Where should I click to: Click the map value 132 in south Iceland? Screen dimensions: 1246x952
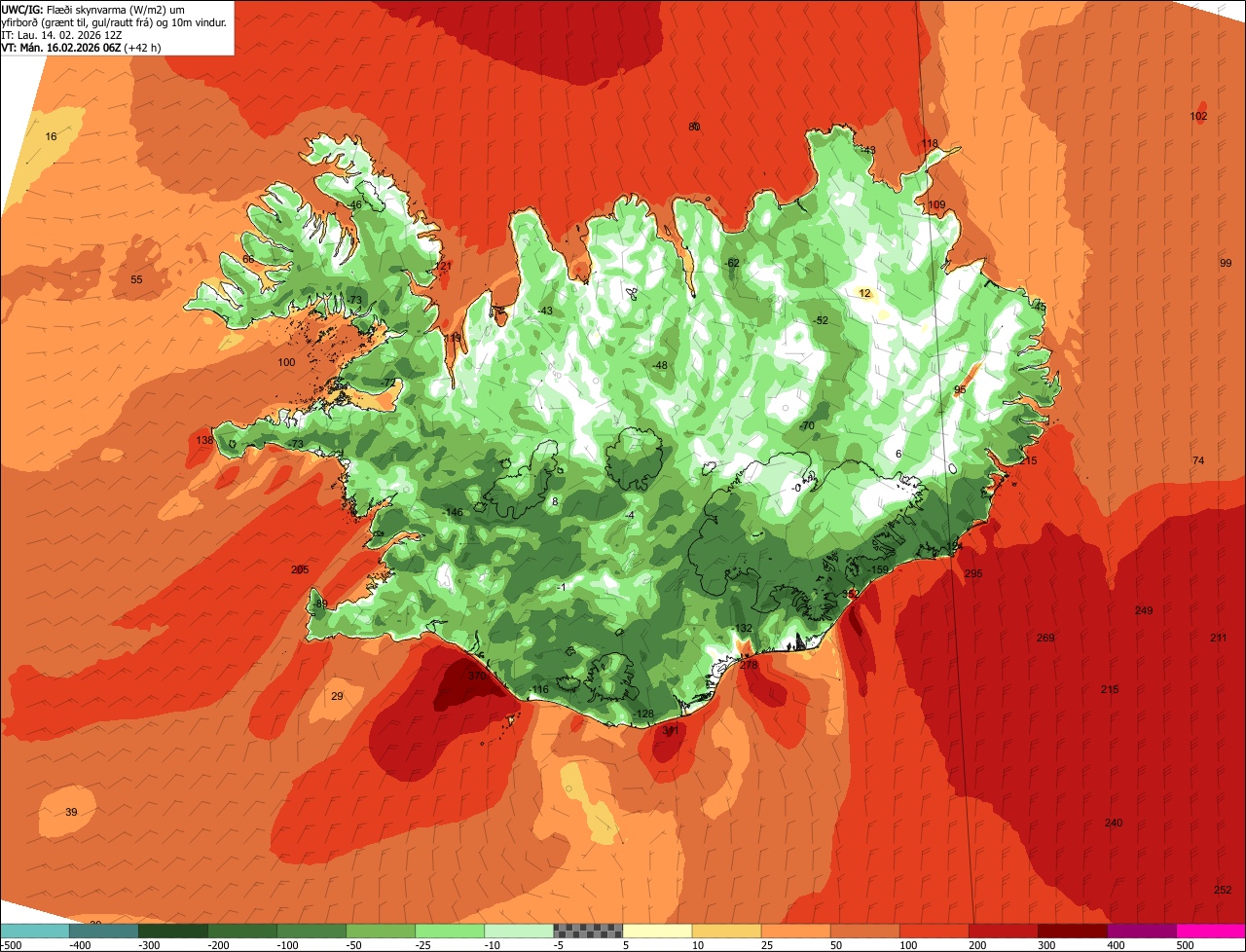(744, 628)
